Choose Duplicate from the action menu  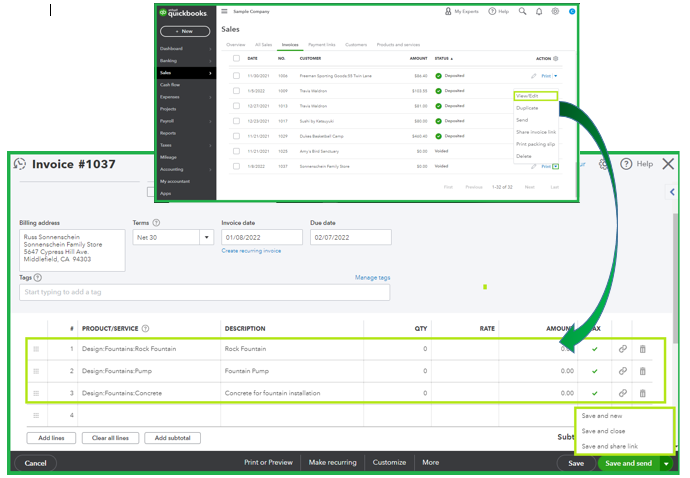click(527, 108)
